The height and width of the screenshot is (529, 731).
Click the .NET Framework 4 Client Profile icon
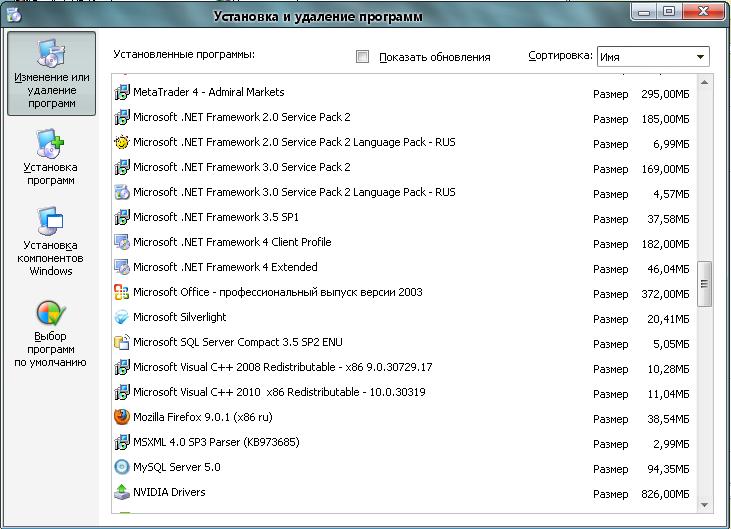pos(122,242)
